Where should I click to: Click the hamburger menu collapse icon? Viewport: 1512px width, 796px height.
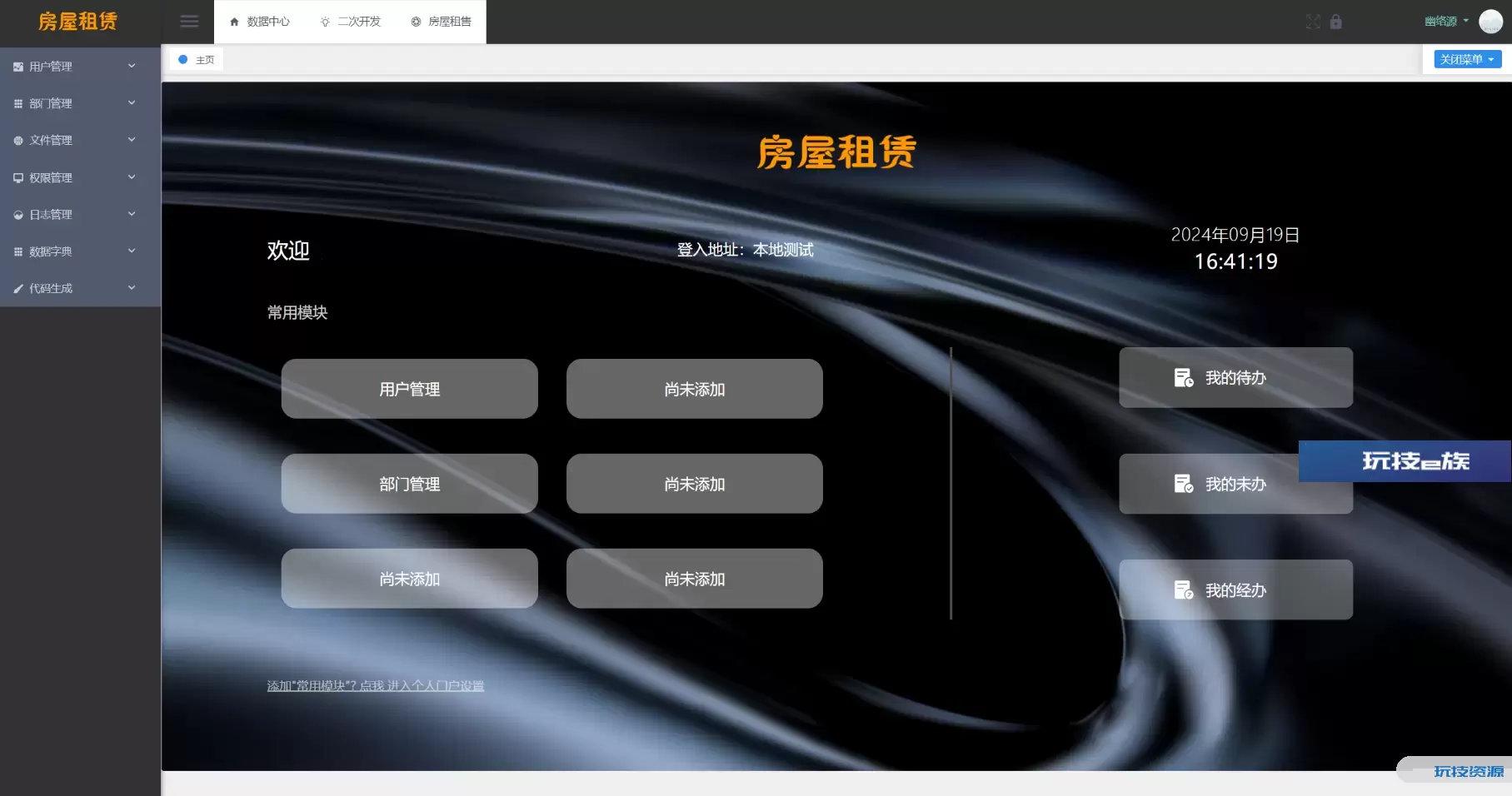coord(189,22)
